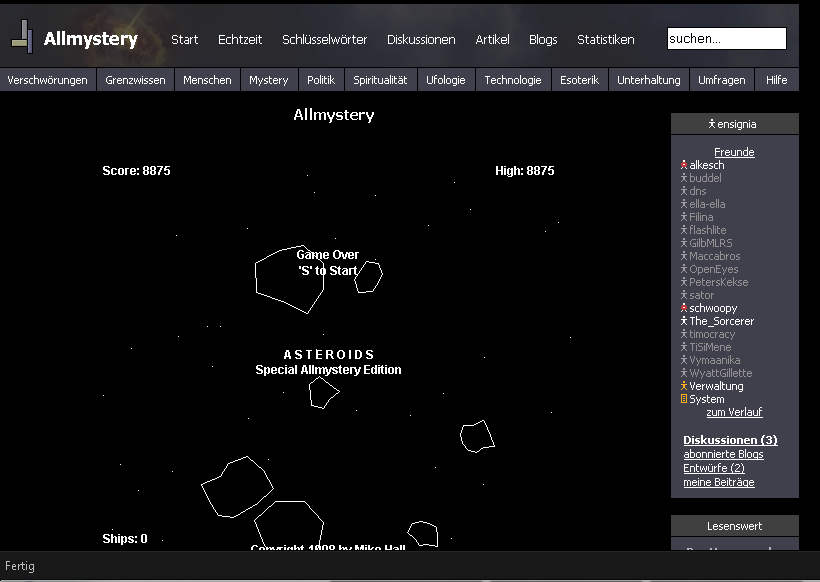Open Diskussionen in the top navigation
The width and height of the screenshot is (820, 582).
(x=421, y=39)
